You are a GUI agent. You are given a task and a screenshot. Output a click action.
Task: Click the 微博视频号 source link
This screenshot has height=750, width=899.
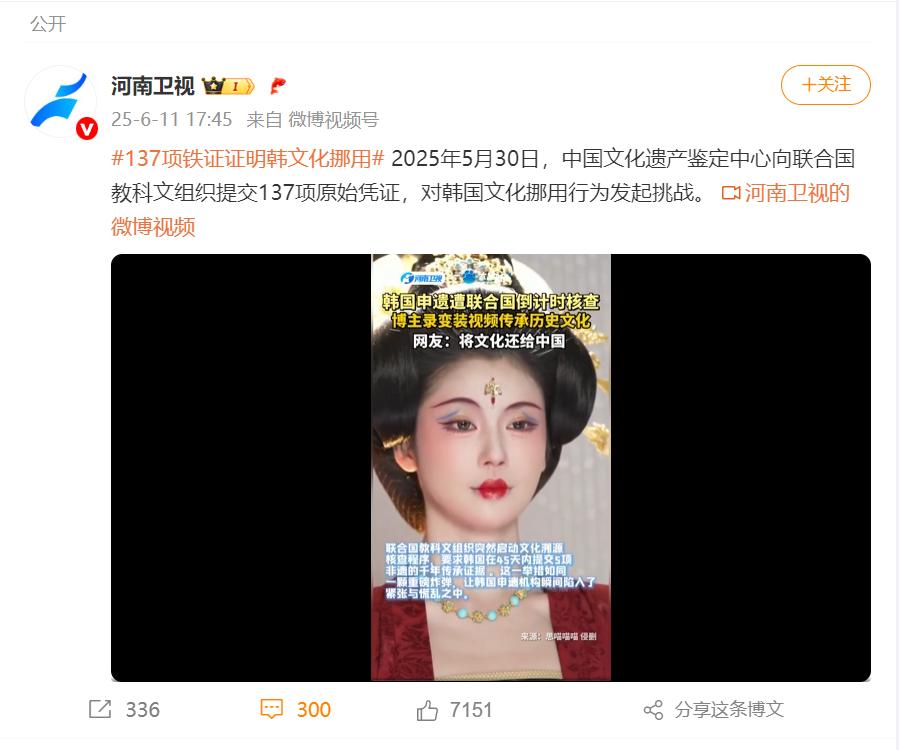point(333,119)
